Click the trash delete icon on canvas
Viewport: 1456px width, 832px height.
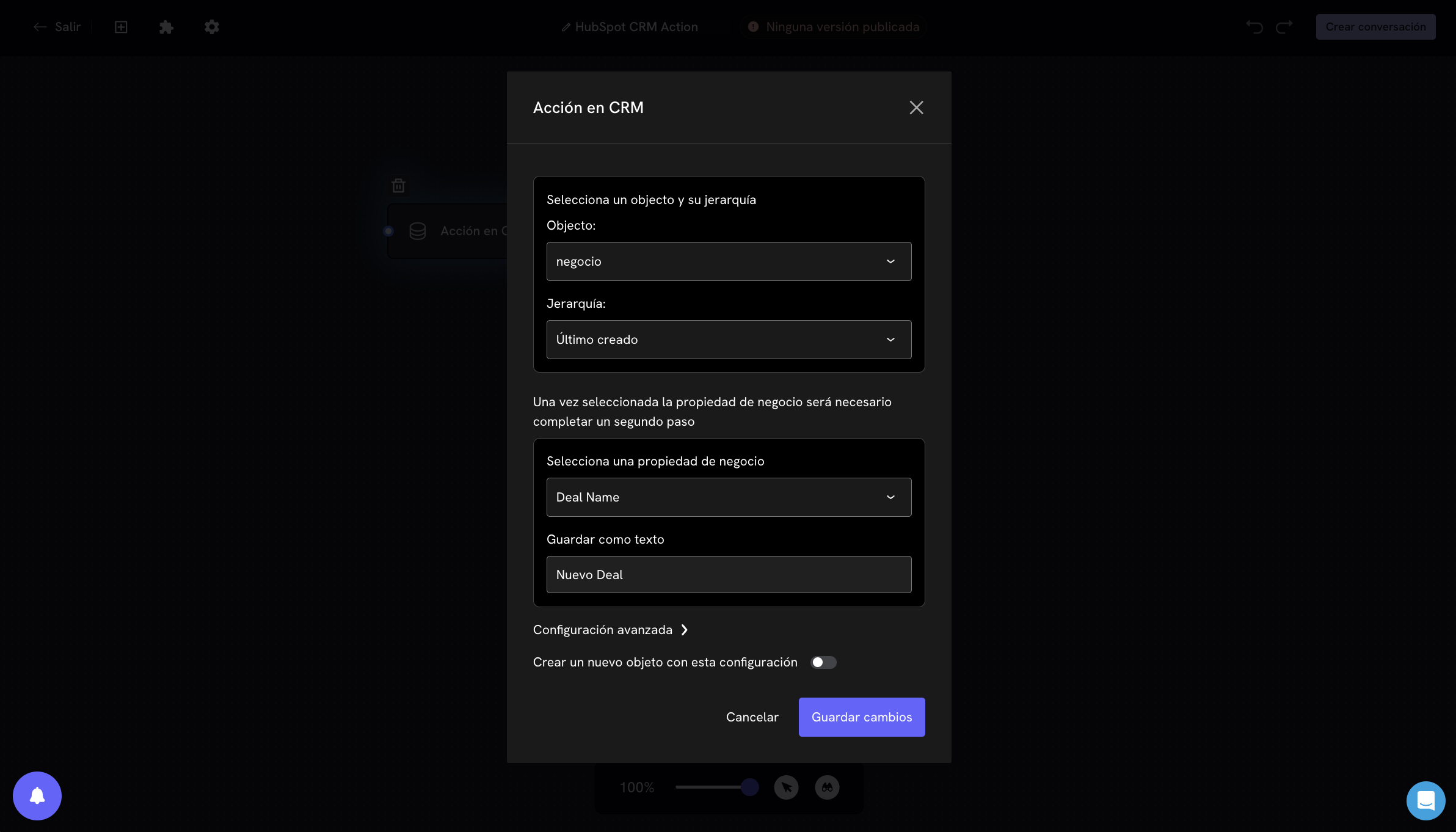tap(398, 186)
